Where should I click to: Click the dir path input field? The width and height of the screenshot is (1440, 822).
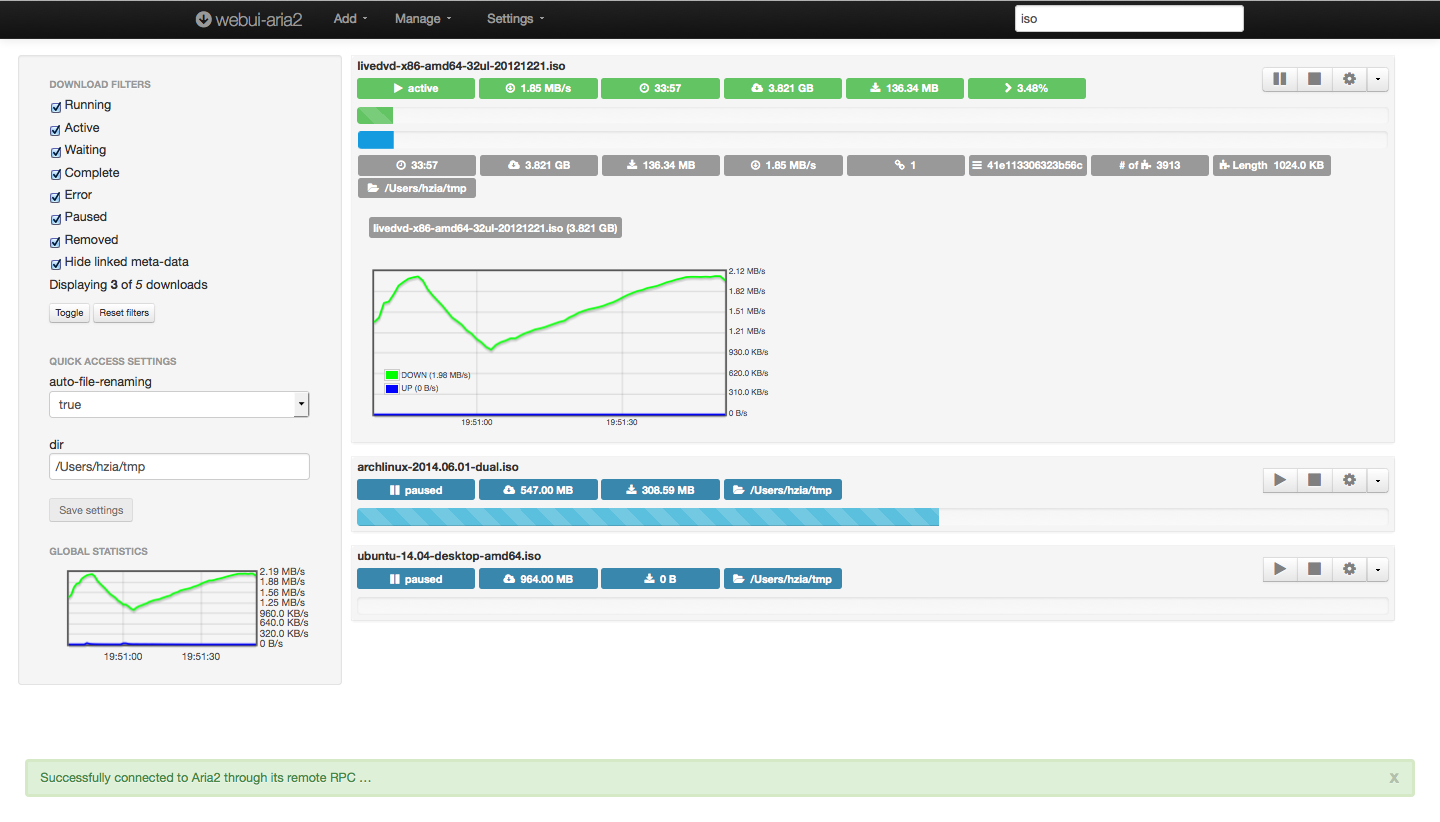[179, 467]
